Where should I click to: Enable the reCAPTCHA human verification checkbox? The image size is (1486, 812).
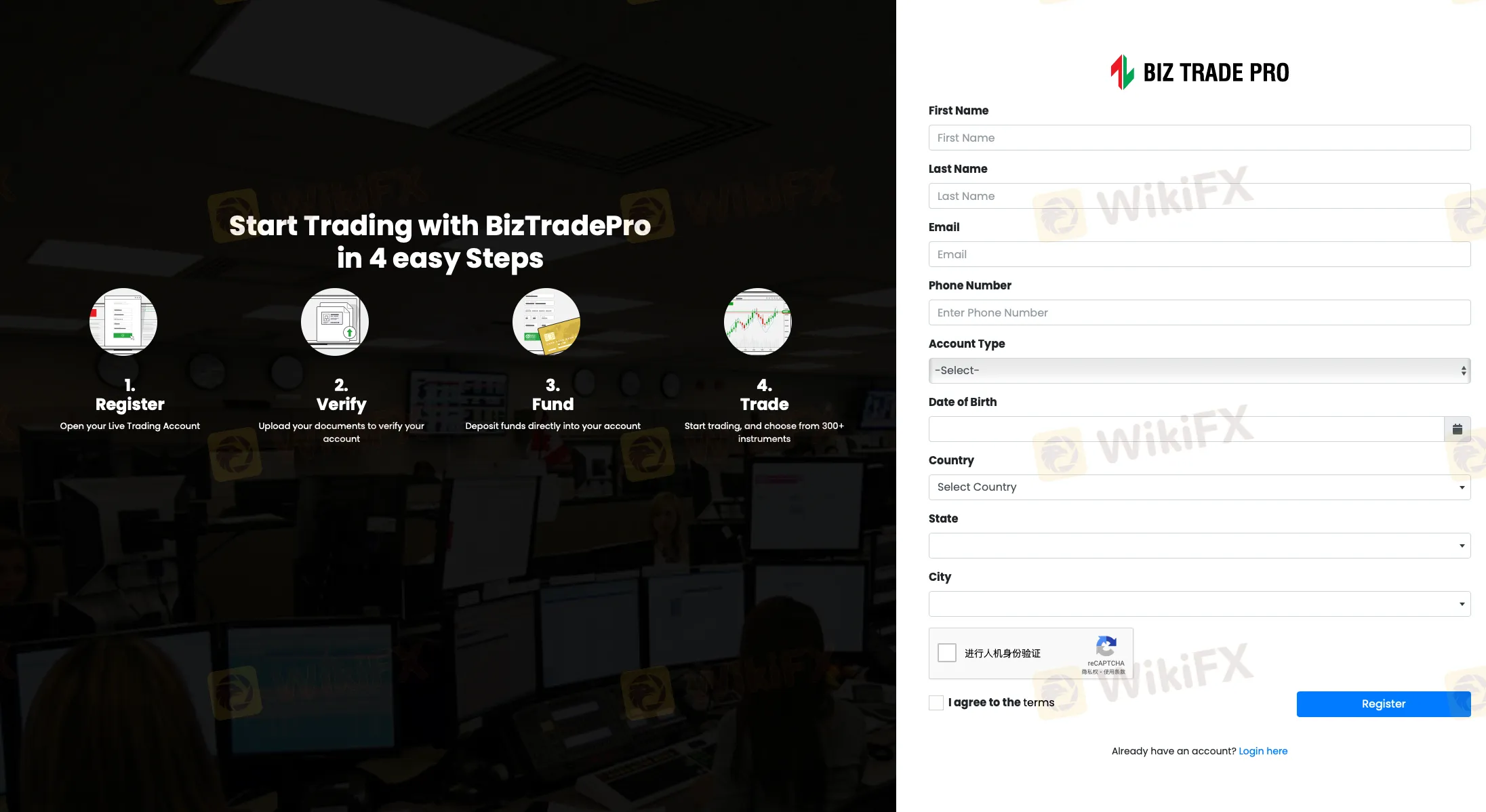tap(947, 653)
